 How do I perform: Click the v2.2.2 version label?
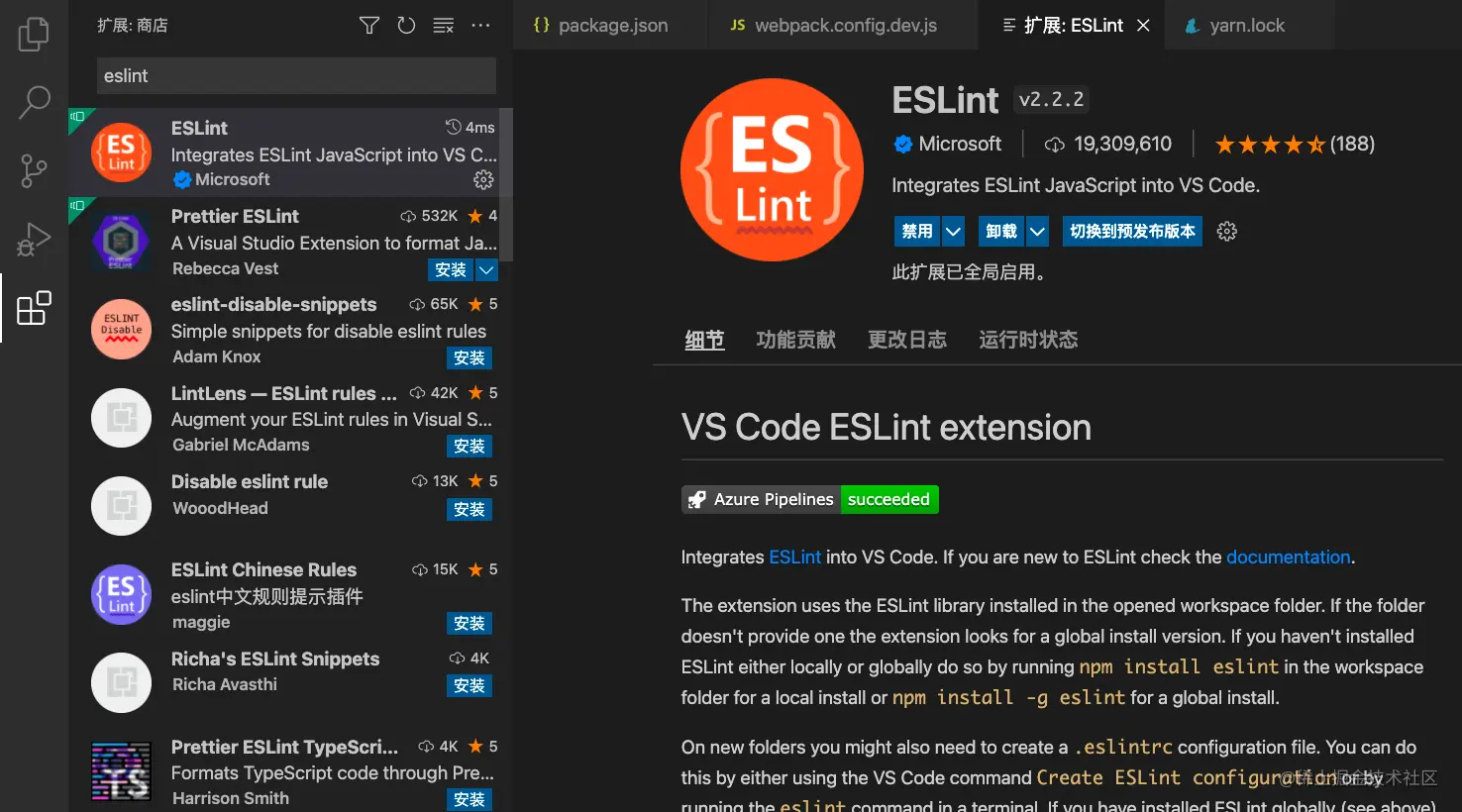(x=1052, y=99)
